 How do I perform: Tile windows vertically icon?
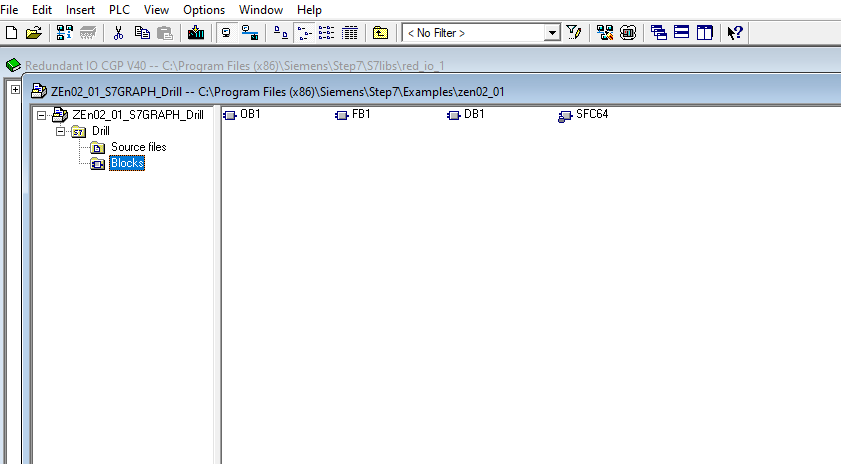coord(704,33)
